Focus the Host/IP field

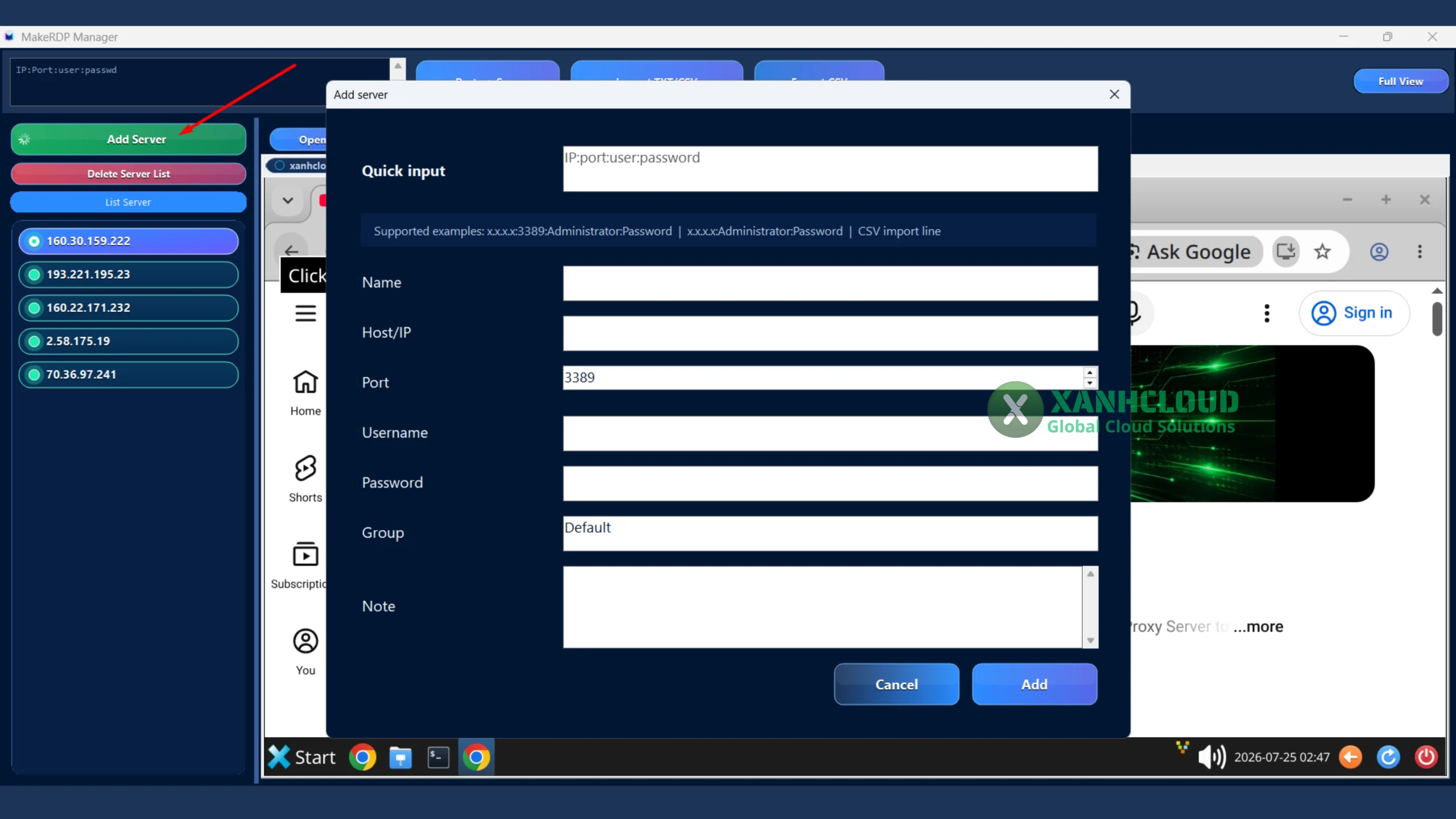pyautogui.click(x=830, y=333)
